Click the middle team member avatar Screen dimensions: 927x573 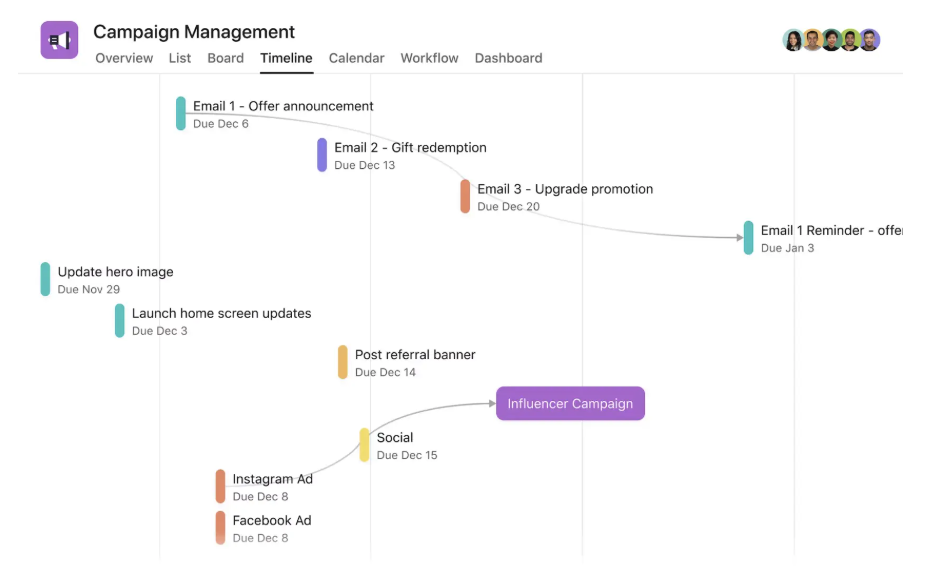[x=832, y=40]
